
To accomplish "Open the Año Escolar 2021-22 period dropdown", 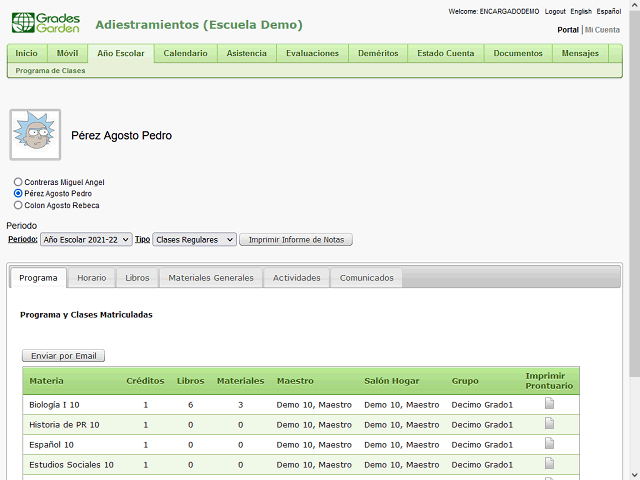I will (86, 240).
